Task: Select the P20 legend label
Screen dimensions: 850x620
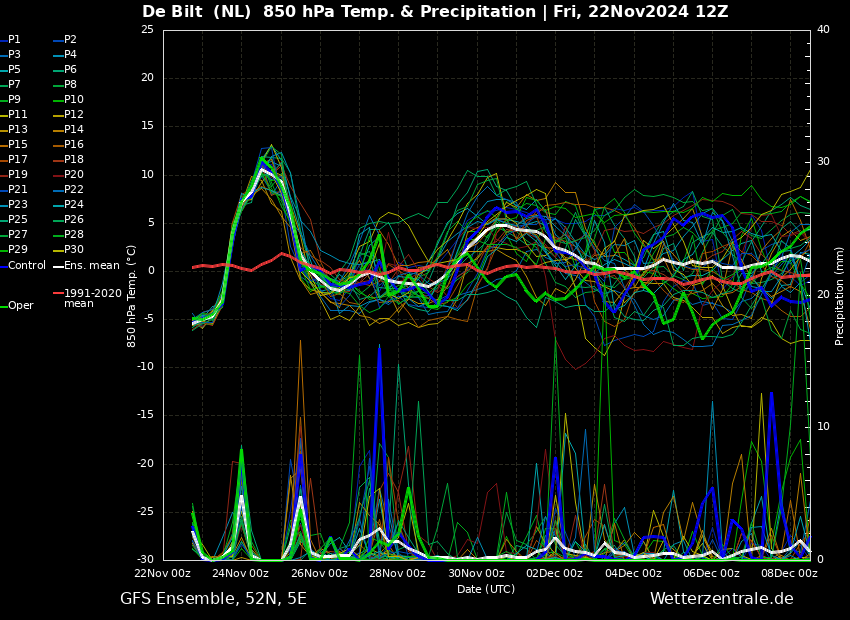Action: [69, 175]
